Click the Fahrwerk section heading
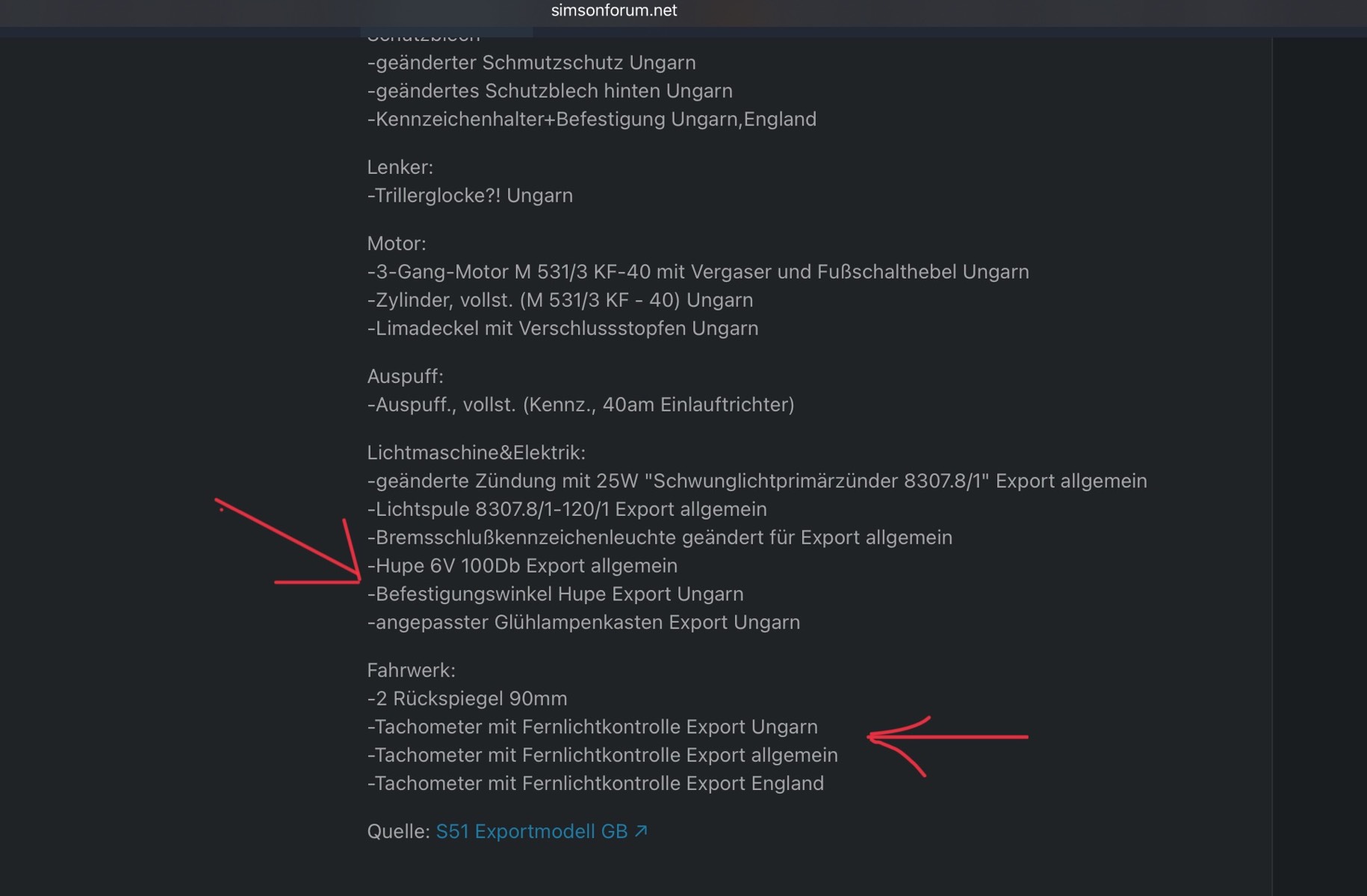Screen dimensions: 1367x896 (411, 671)
